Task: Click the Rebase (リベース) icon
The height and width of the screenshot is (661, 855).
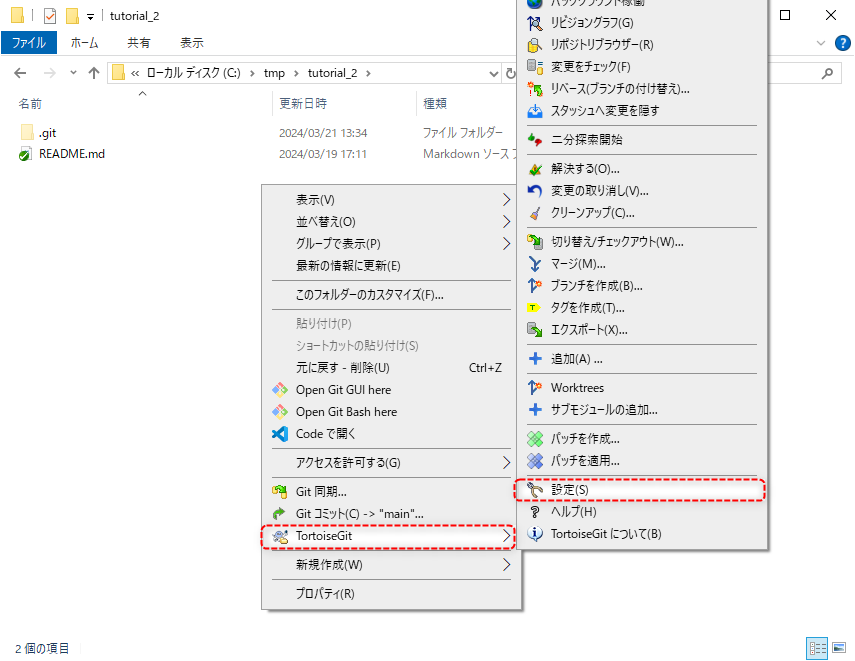Action: (x=535, y=88)
